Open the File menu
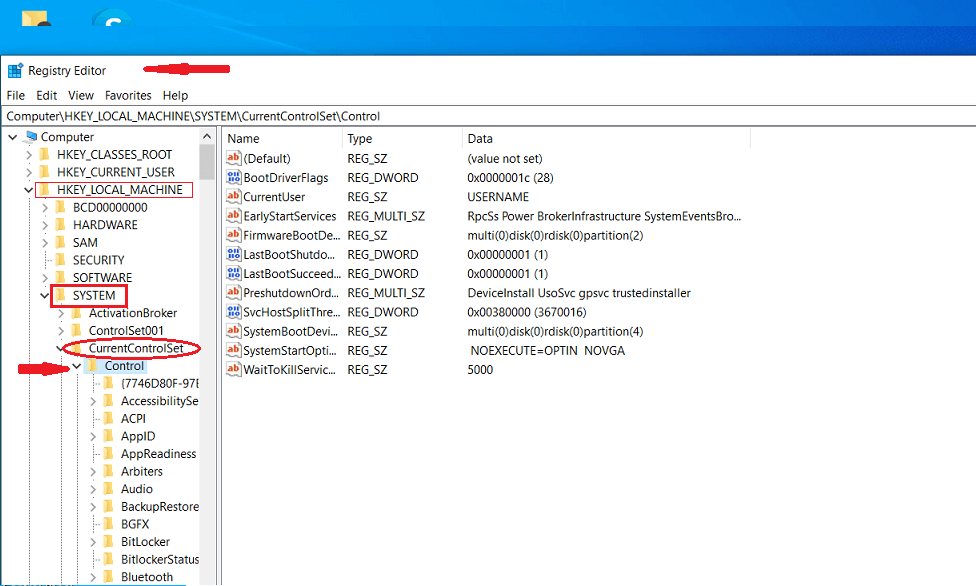The width and height of the screenshot is (976, 586). point(16,95)
